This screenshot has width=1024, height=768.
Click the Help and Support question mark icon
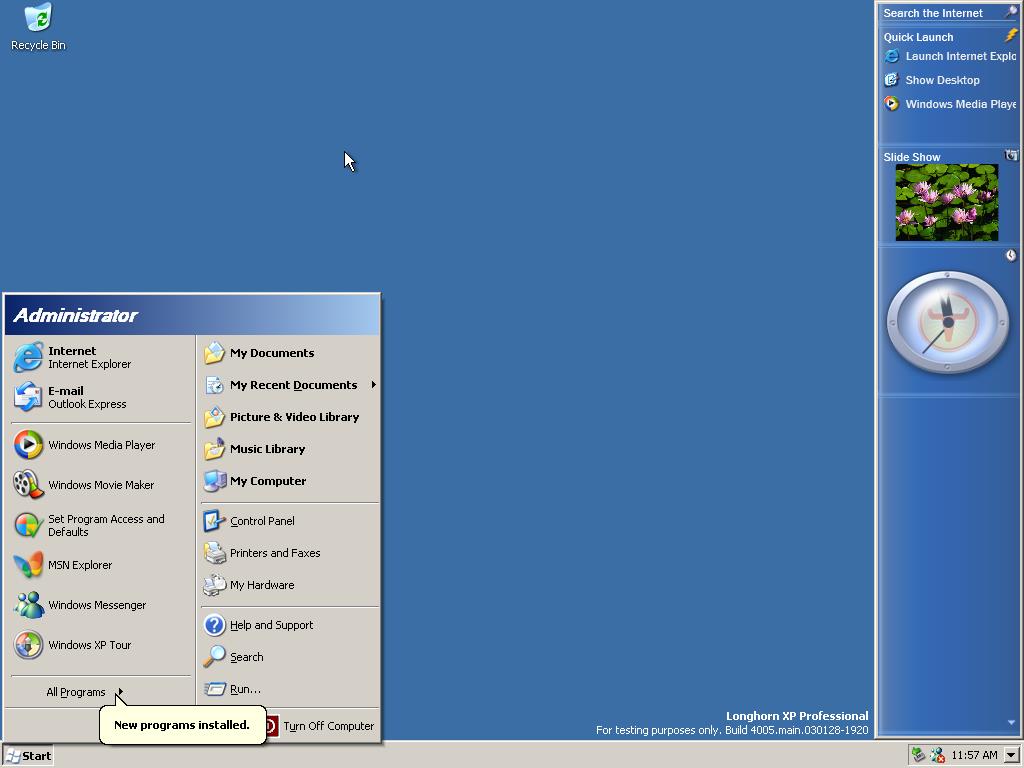pos(214,625)
